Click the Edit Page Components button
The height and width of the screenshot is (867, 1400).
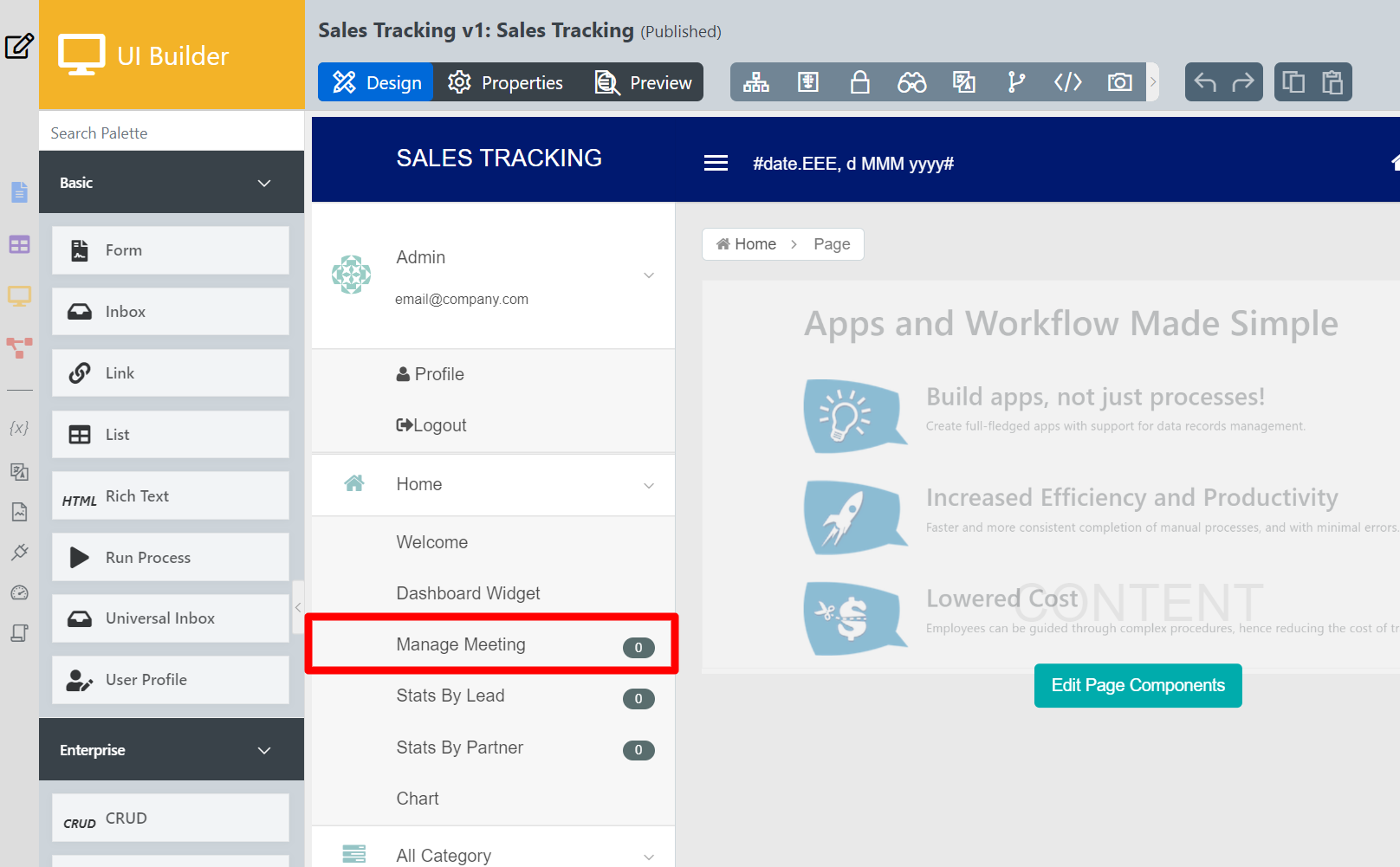pyautogui.click(x=1137, y=685)
